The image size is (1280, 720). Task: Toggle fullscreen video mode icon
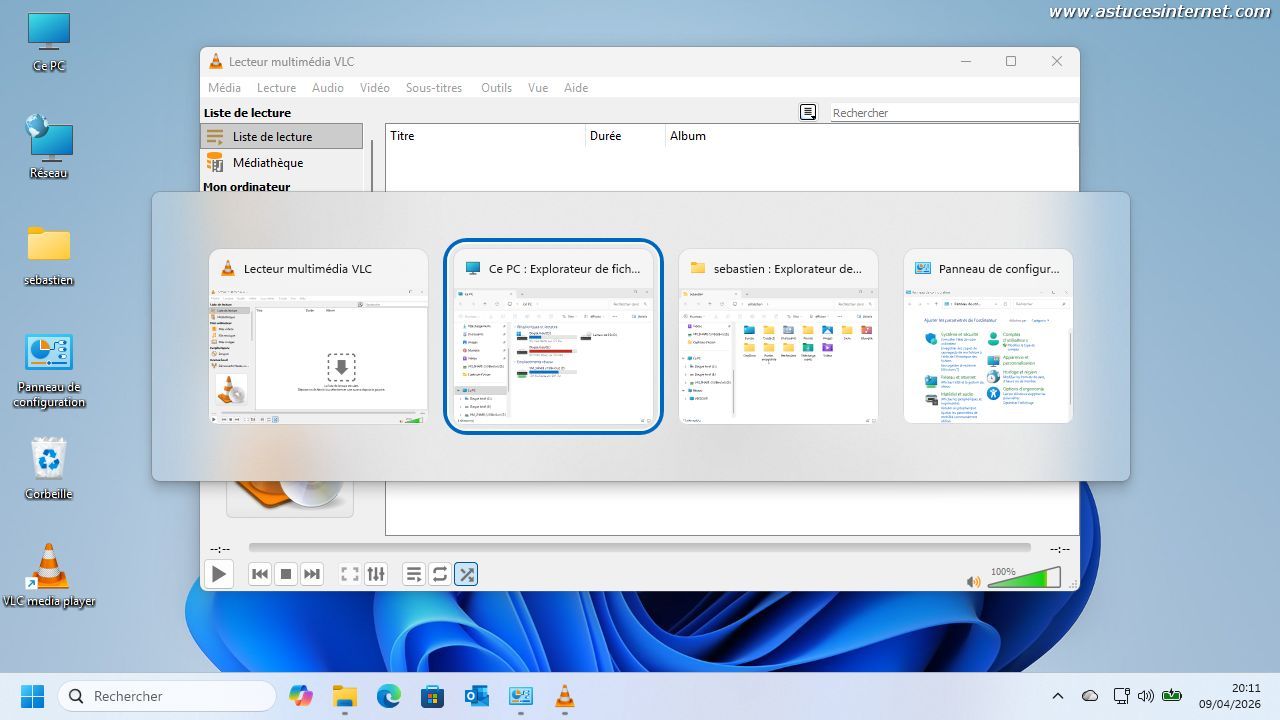(350, 574)
